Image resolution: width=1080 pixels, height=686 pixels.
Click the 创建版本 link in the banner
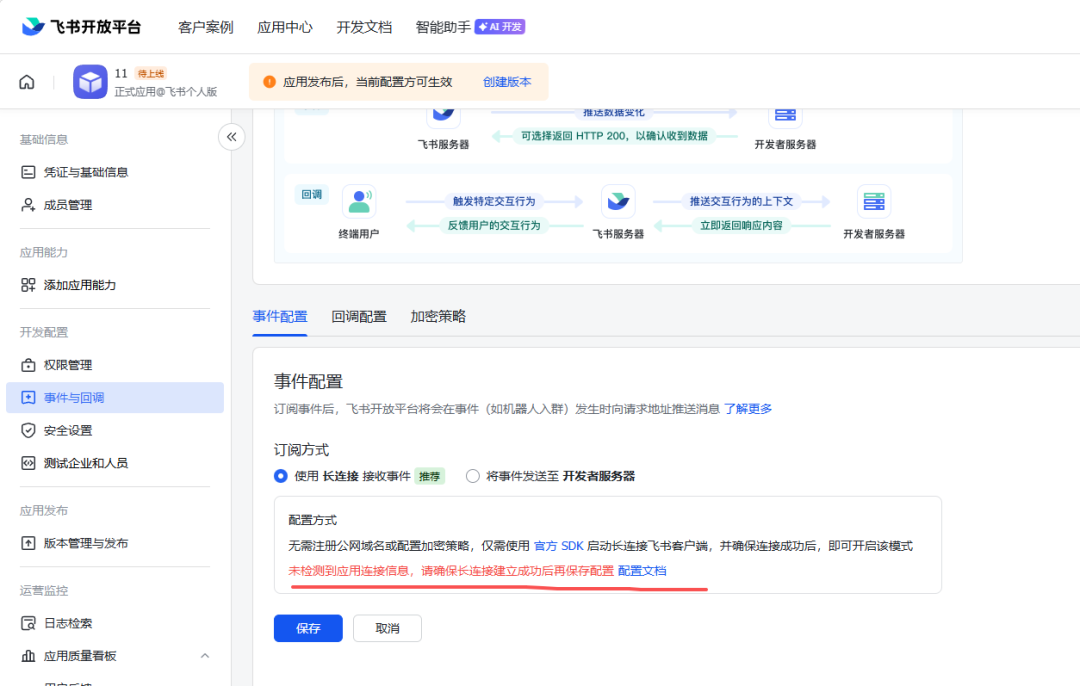click(507, 81)
